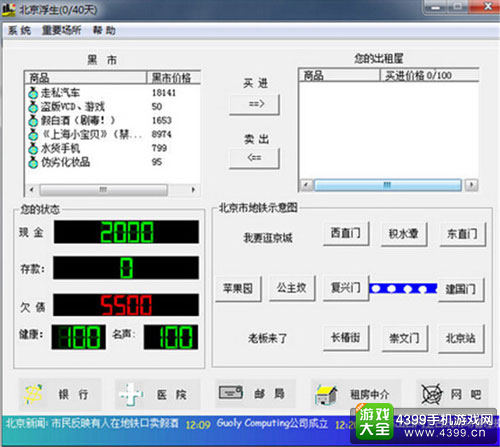500x447 pixels.
Task: Click the app icon in title bar
Action: click(x=9, y=9)
